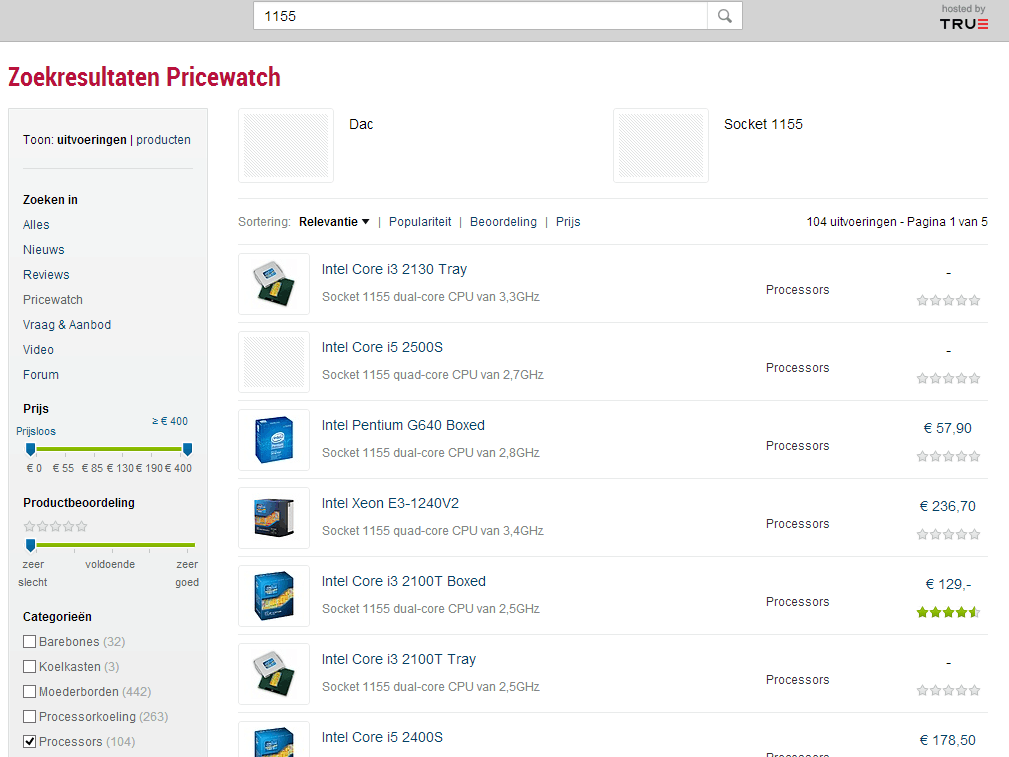
Task: Open Intel Core i5 2500S link
Action: click(382, 348)
